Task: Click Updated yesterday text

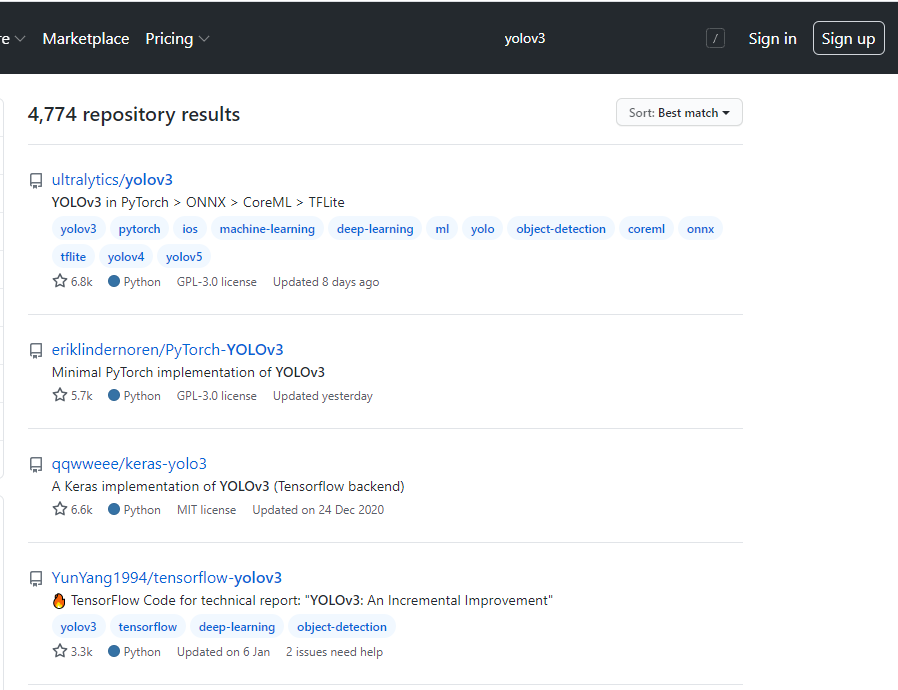Action: pyautogui.click(x=322, y=396)
